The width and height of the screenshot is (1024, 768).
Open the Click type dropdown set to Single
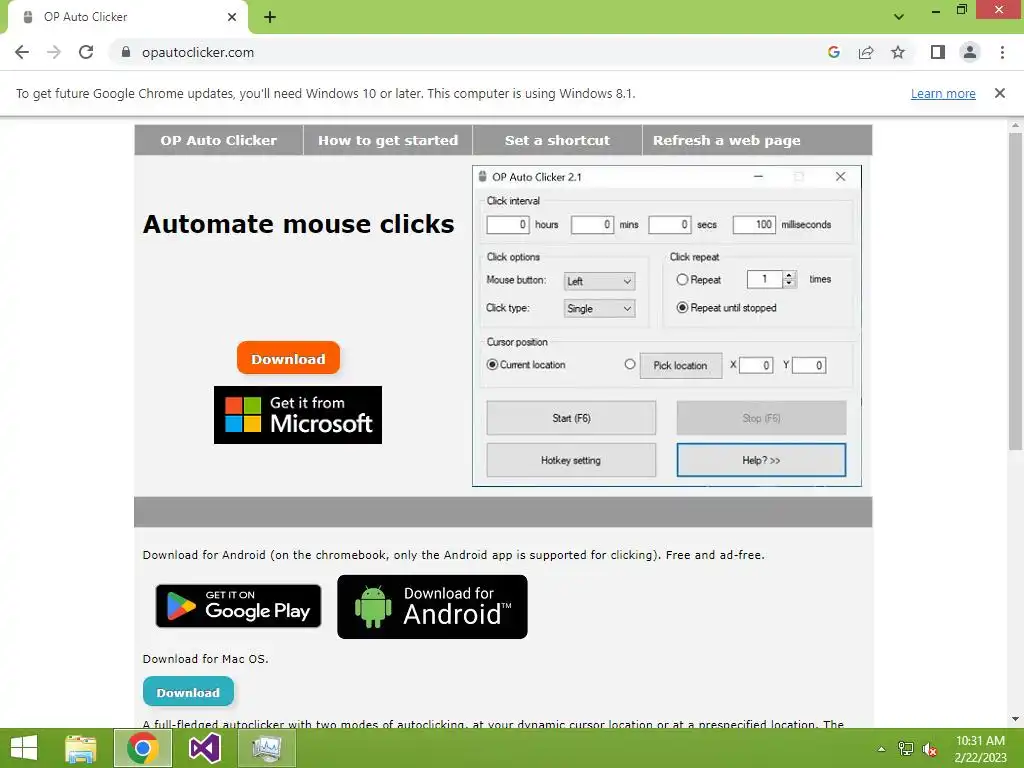click(x=599, y=308)
